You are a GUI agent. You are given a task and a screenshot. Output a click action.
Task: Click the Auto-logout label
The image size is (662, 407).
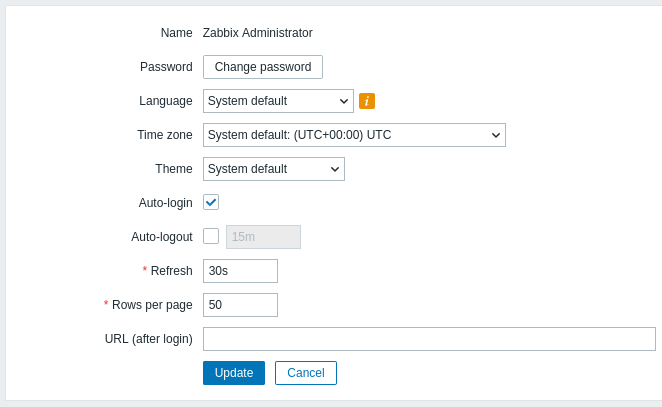162,237
